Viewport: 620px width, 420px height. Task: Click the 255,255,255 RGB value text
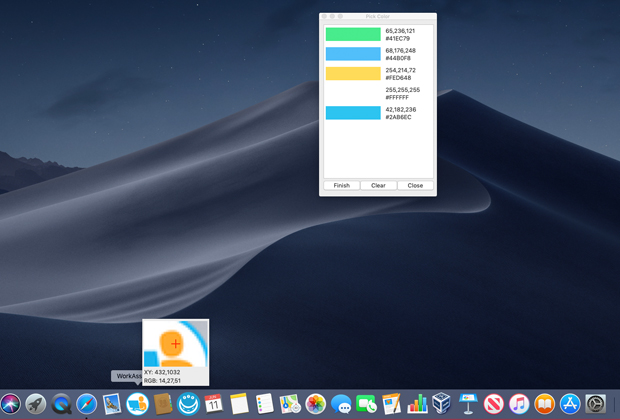(x=403, y=90)
